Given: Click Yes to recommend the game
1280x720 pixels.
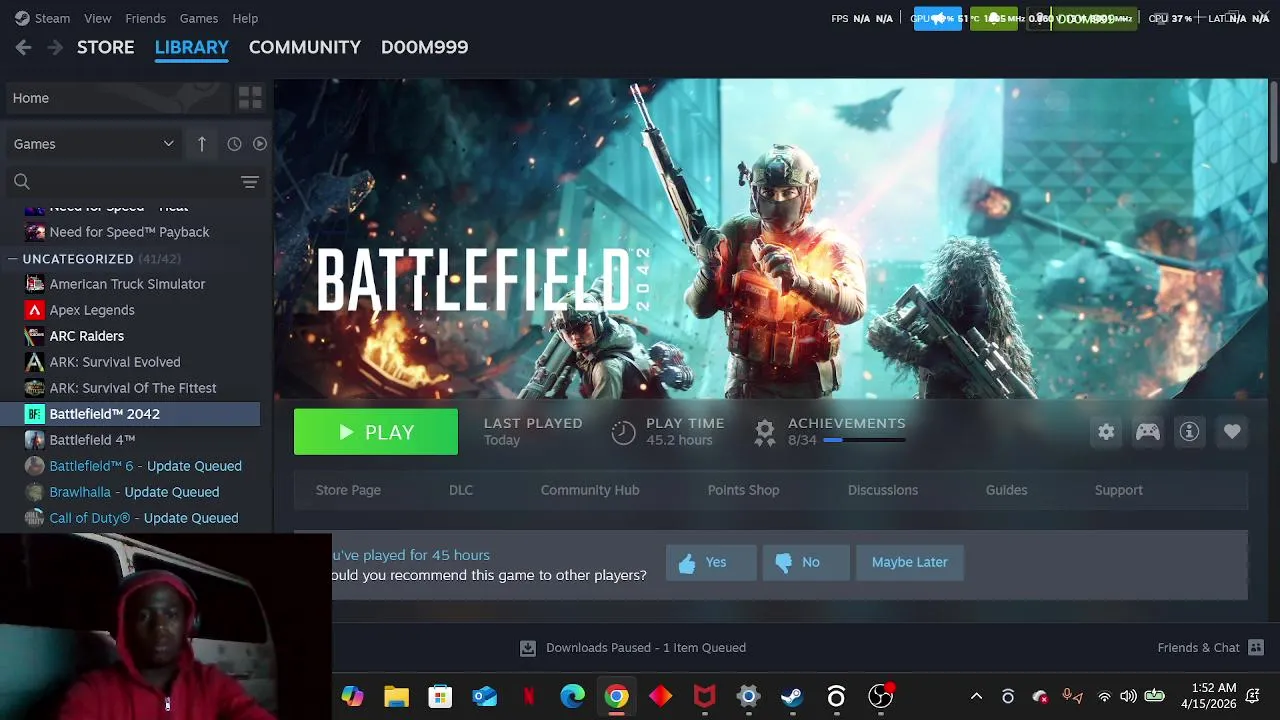Looking at the screenshot, I should click(x=711, y=563).
